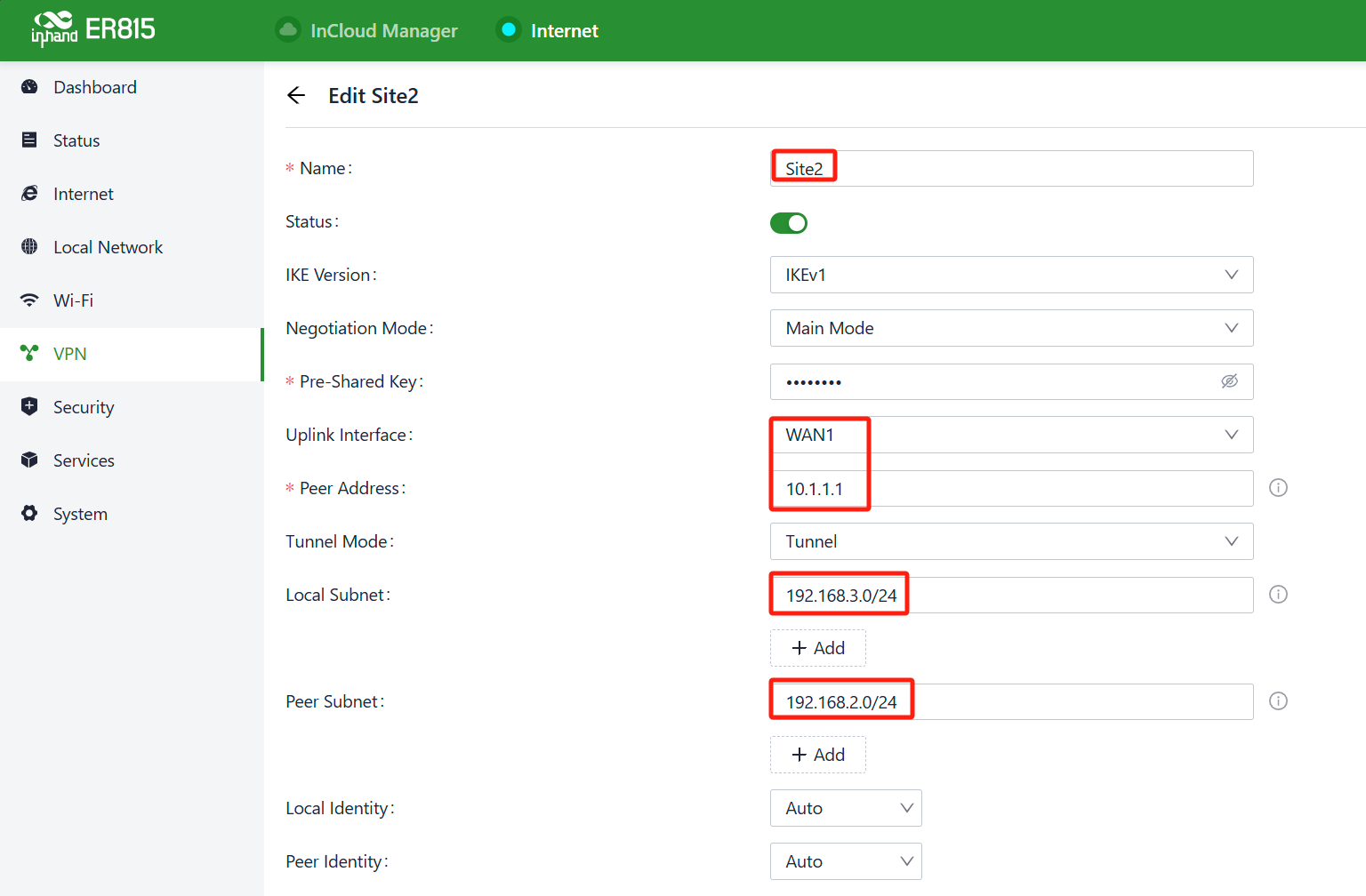Open the Uplink Interface WAN1 dropdown

[1010, 435]
